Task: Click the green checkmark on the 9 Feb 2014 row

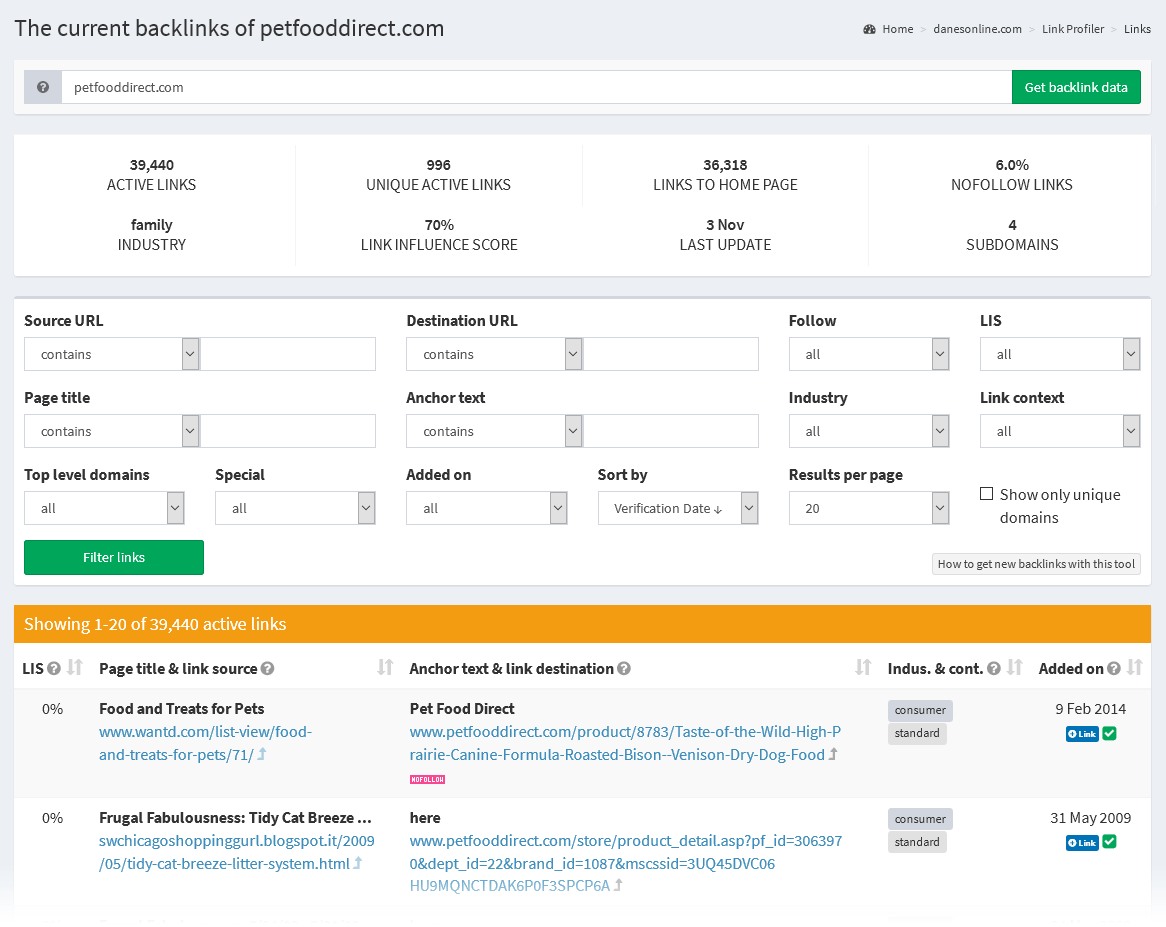Action: 1110,733
